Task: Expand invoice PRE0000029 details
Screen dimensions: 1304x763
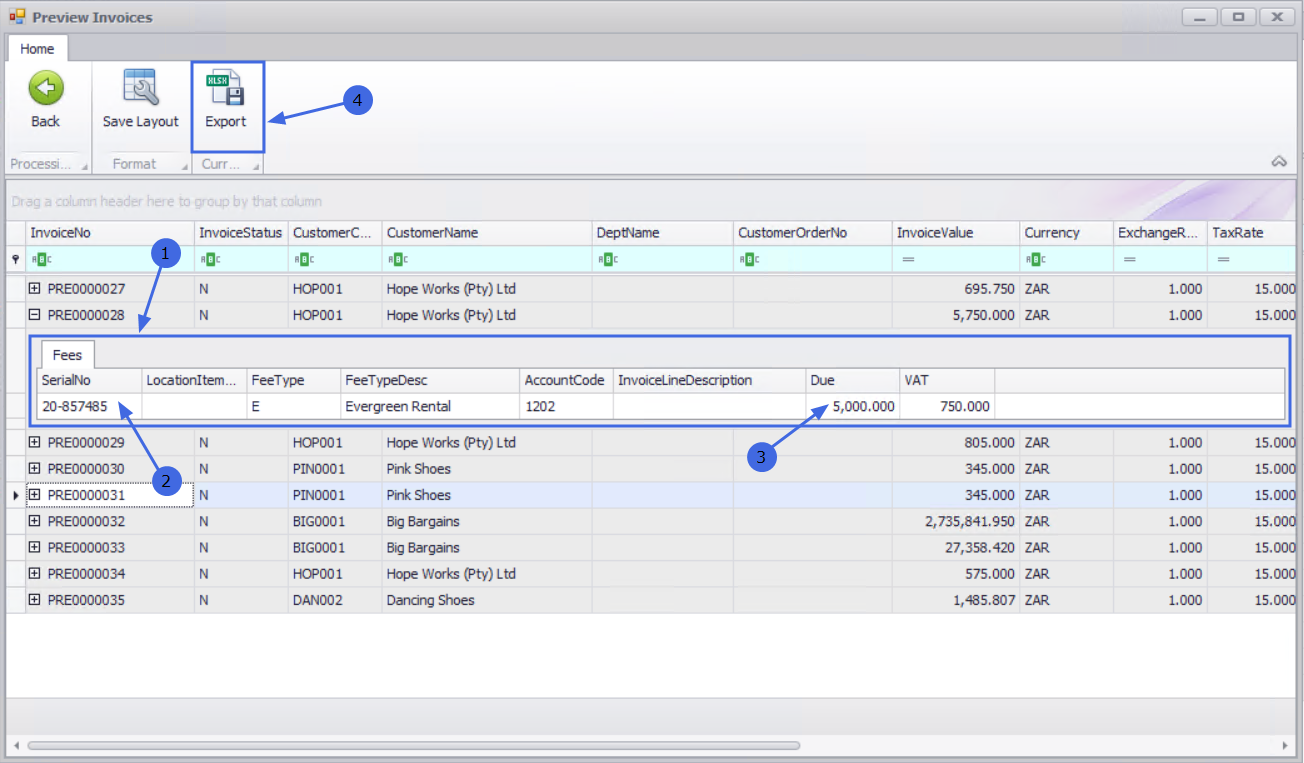Action: tap(35, 442)
